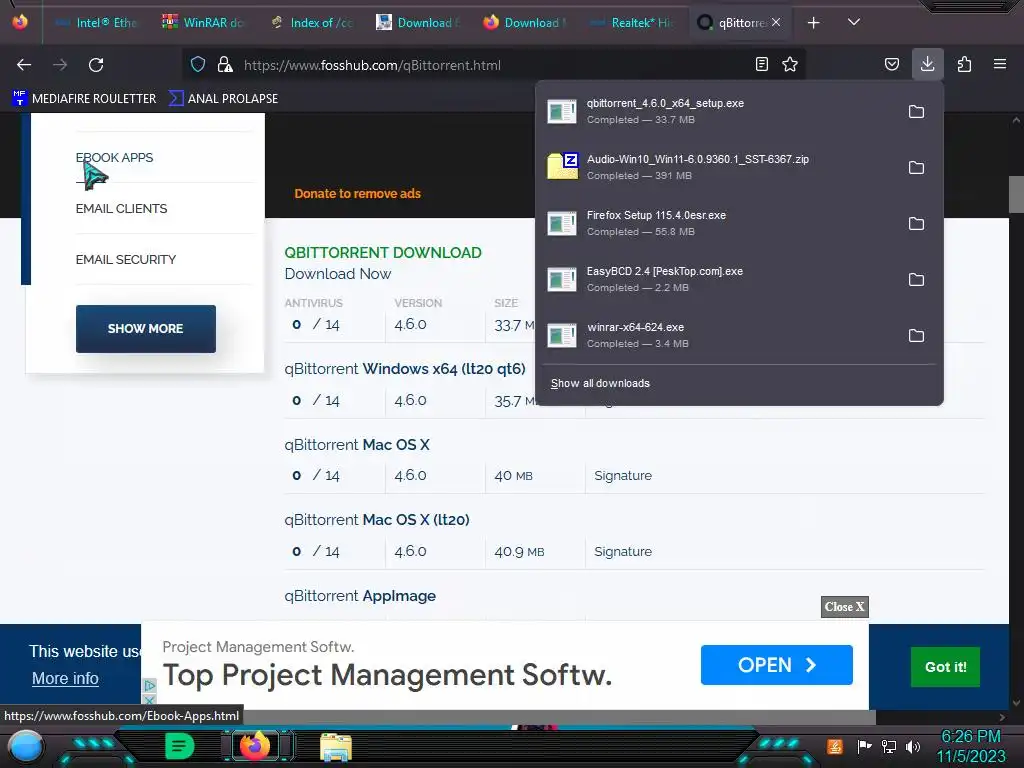Viewport: 1024px width, 768px height.
Task: Show EasyBCD 2.4 exe in folder
Action: click(916, 280)
